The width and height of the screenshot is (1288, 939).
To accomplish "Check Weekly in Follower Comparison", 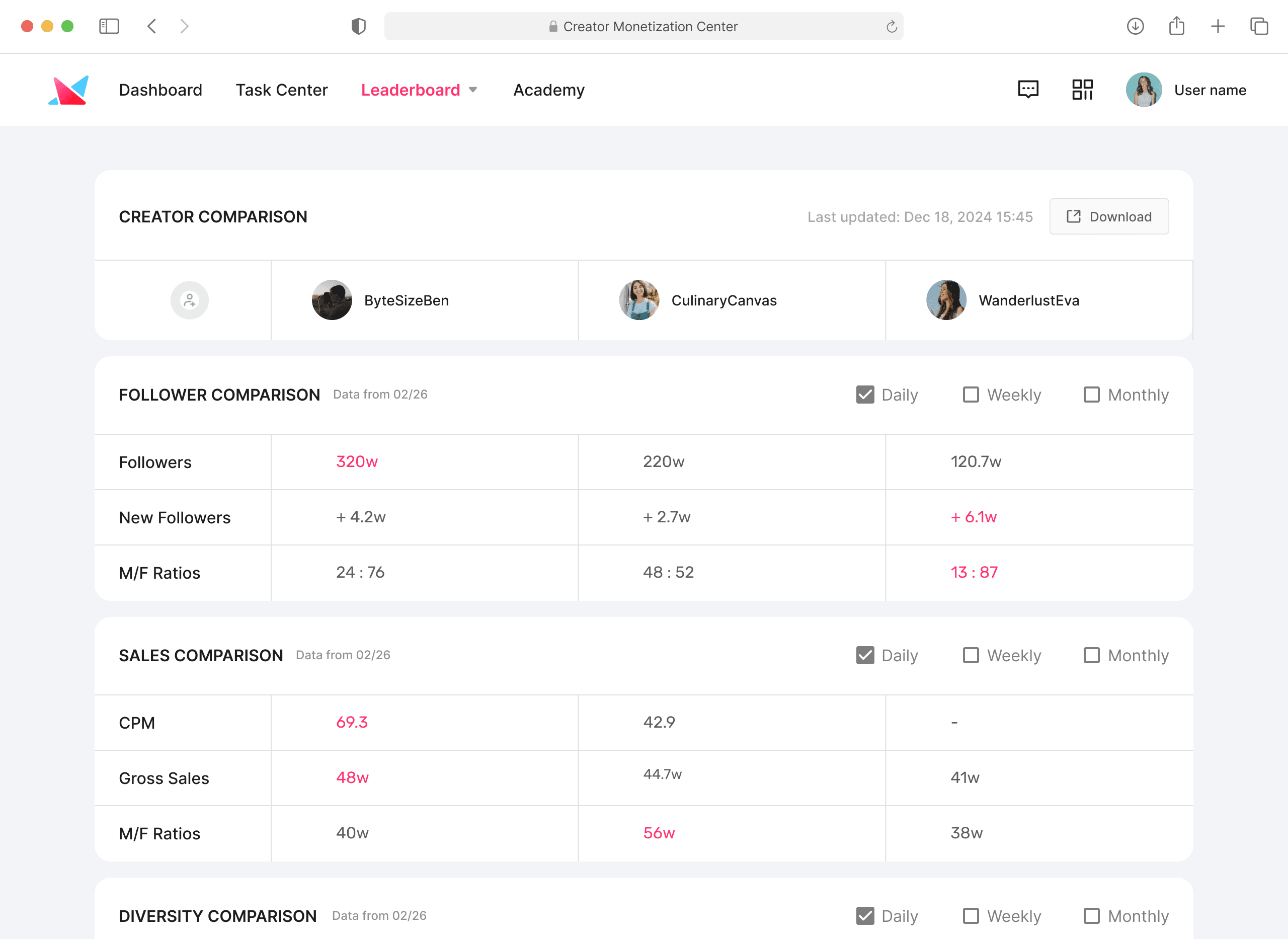I will (x=971, y=395).
